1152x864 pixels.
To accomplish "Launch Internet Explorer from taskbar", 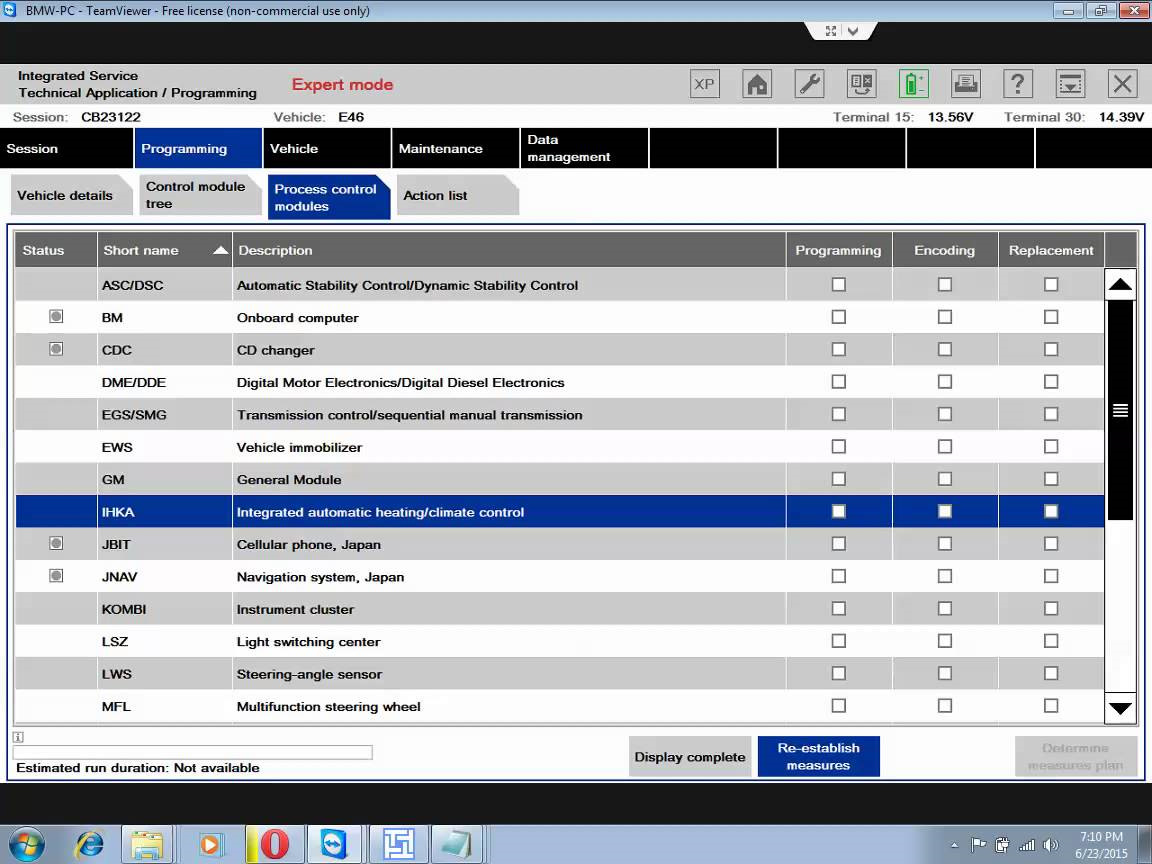I will [90, 844].
